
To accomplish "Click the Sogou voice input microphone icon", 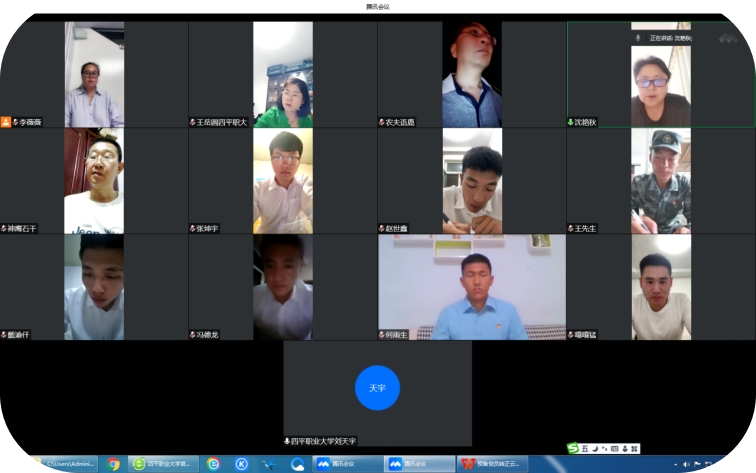I will click(x=625, y=449).
